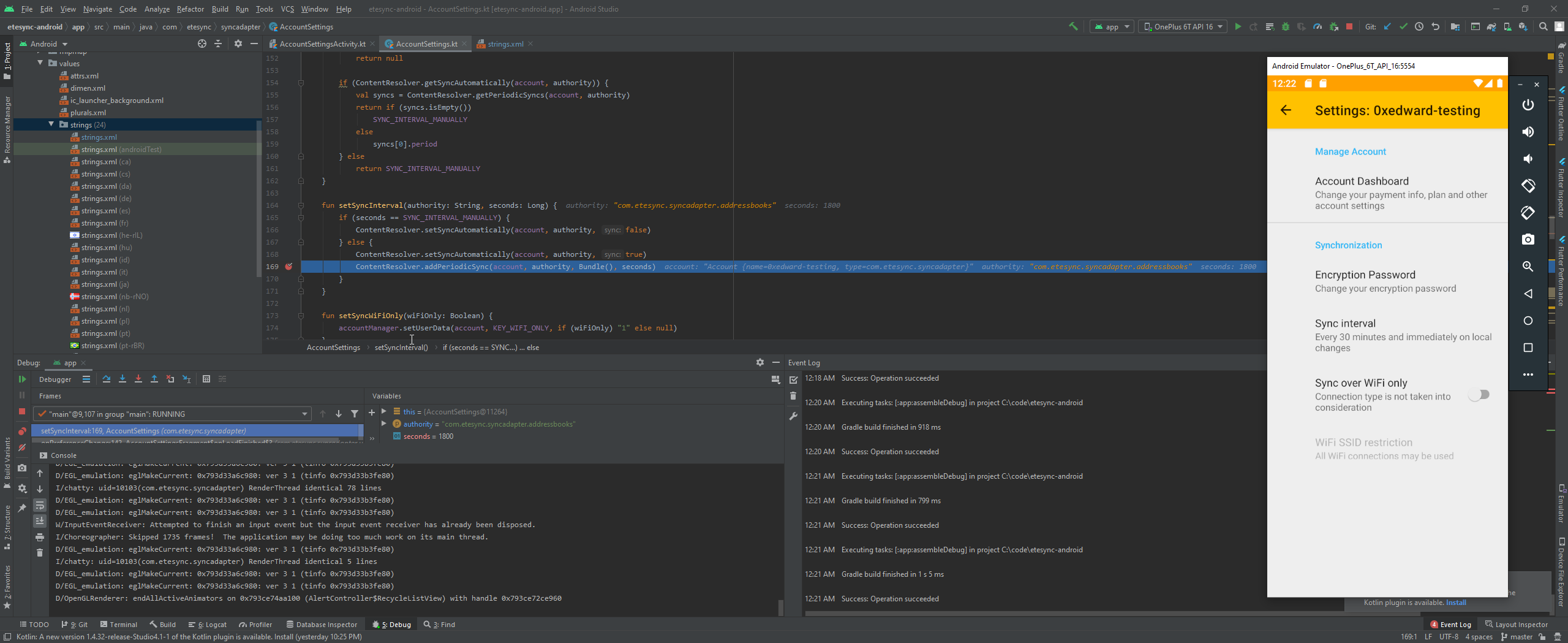This screenshot has width=1568, height=643.
Task: Switch to strings.xml editor tab
Action: (505, 44)
